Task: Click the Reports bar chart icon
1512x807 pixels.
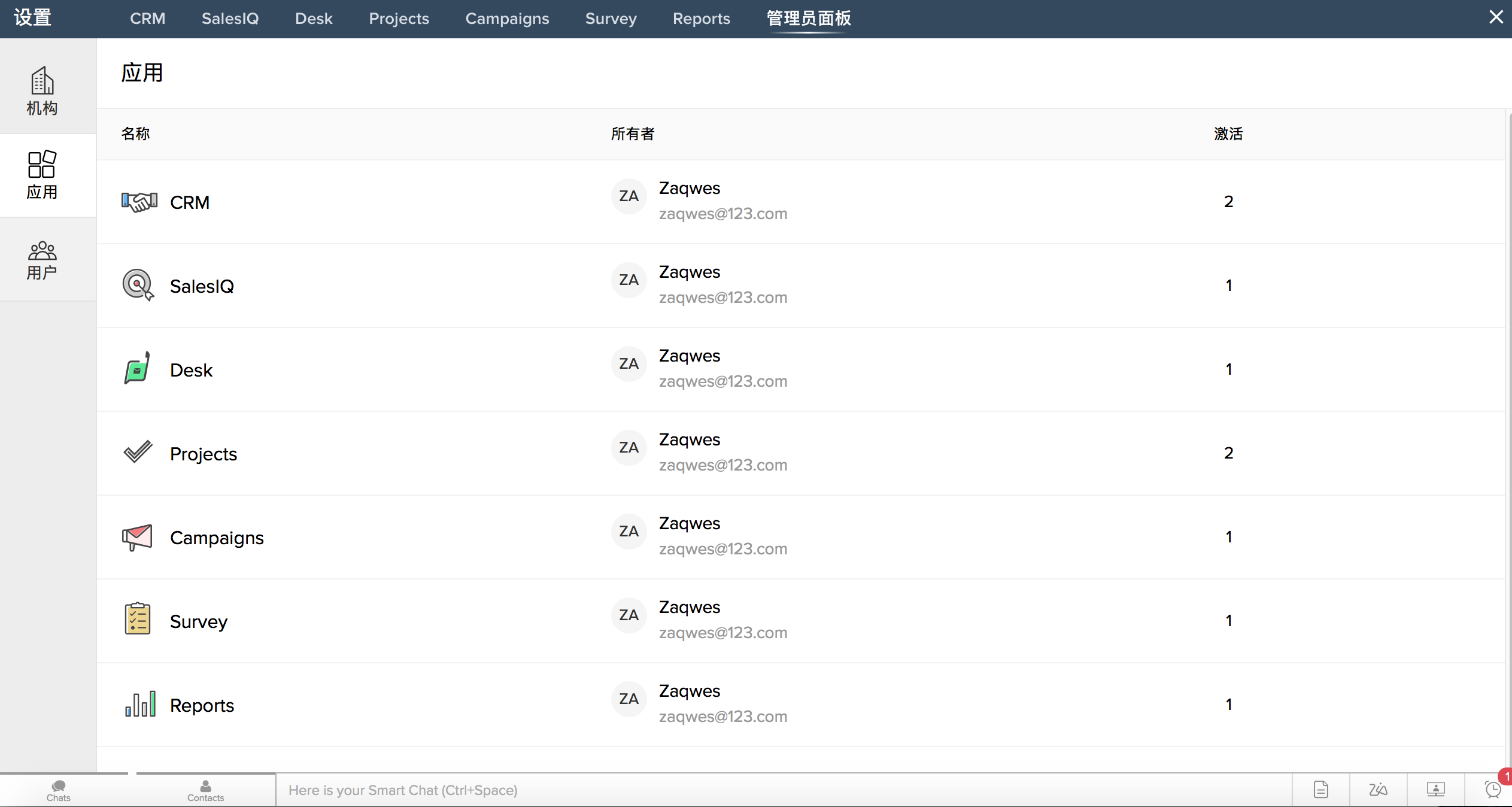Action: click(x=140, y=704)
